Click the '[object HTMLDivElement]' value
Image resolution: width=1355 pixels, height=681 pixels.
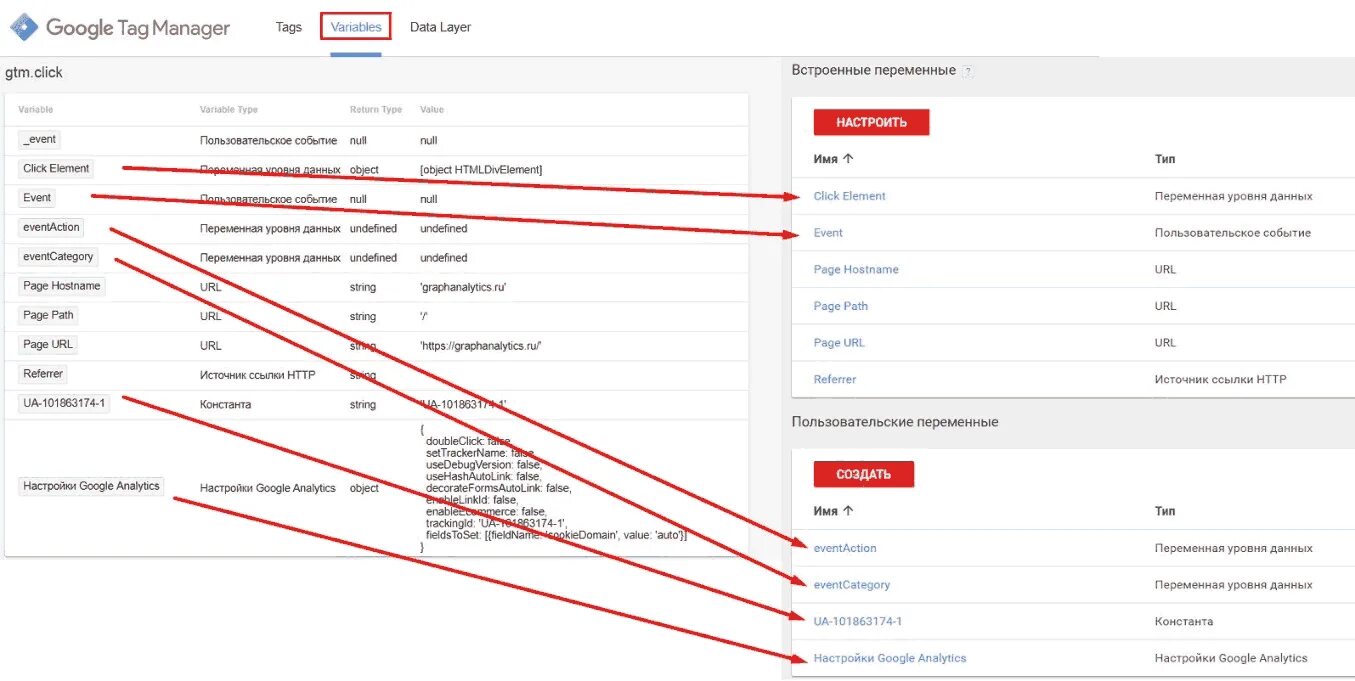[x=481, y=170]
